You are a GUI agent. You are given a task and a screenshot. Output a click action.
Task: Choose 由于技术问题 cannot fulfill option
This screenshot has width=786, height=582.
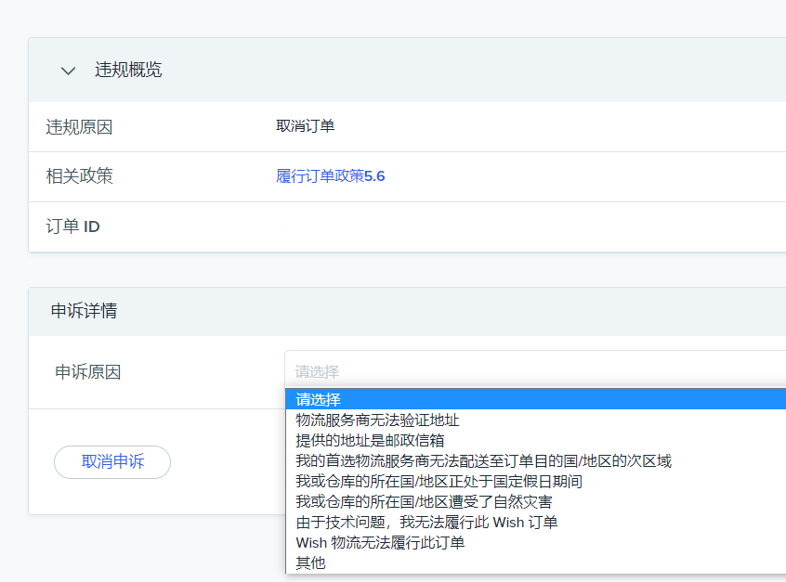tap(427, 522)
